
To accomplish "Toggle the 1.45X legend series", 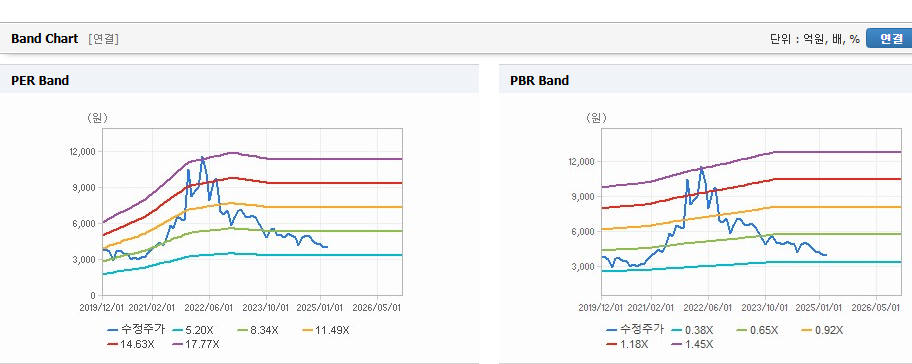I will (x=693, y=344).
